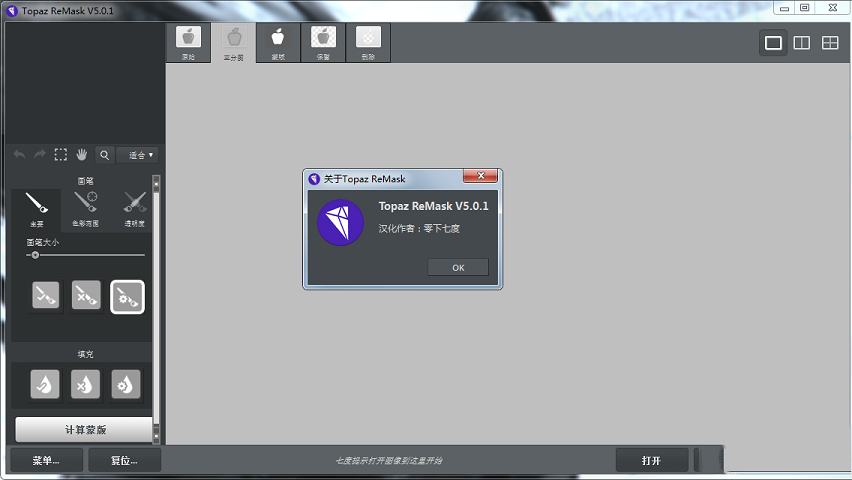This screenshot has height=480, width=852.
Task: Click the undo arrow icon
Action: click(x=20, y=155)
